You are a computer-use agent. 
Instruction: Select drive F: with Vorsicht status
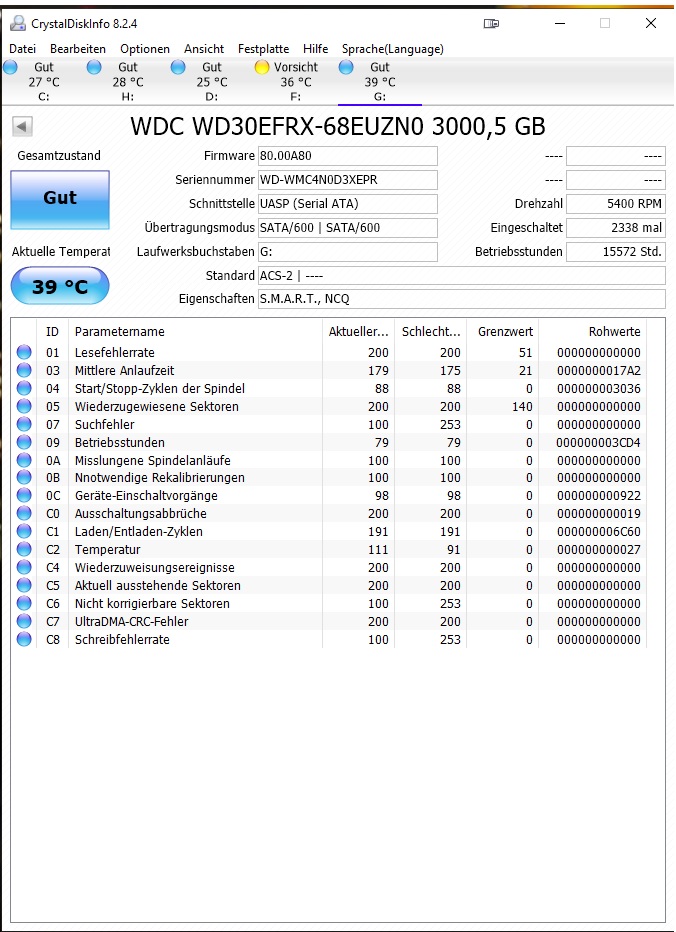tap(295, 81)
